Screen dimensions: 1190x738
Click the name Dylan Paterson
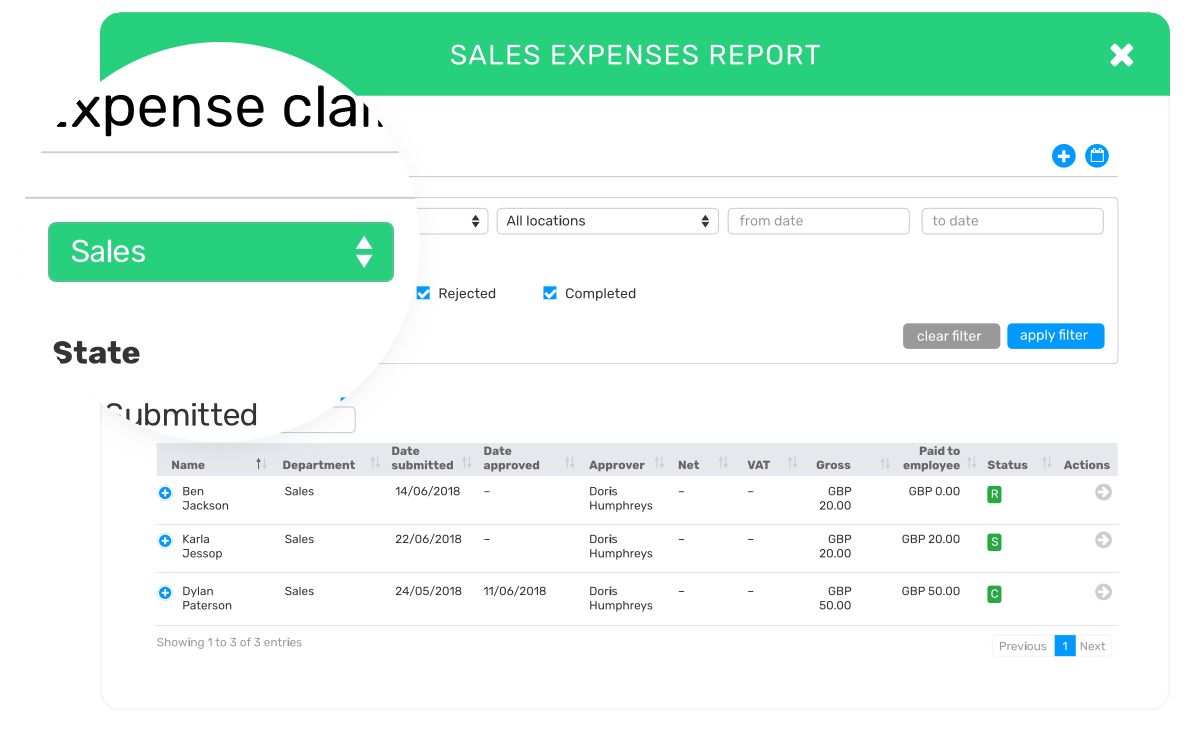[x=206, y=598]
